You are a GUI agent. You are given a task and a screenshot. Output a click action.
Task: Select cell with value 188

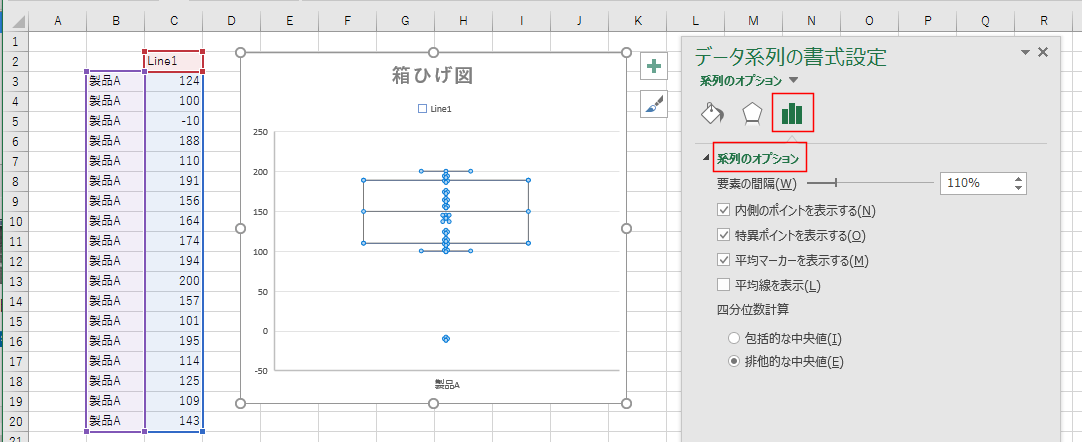(x=174, y=141)
